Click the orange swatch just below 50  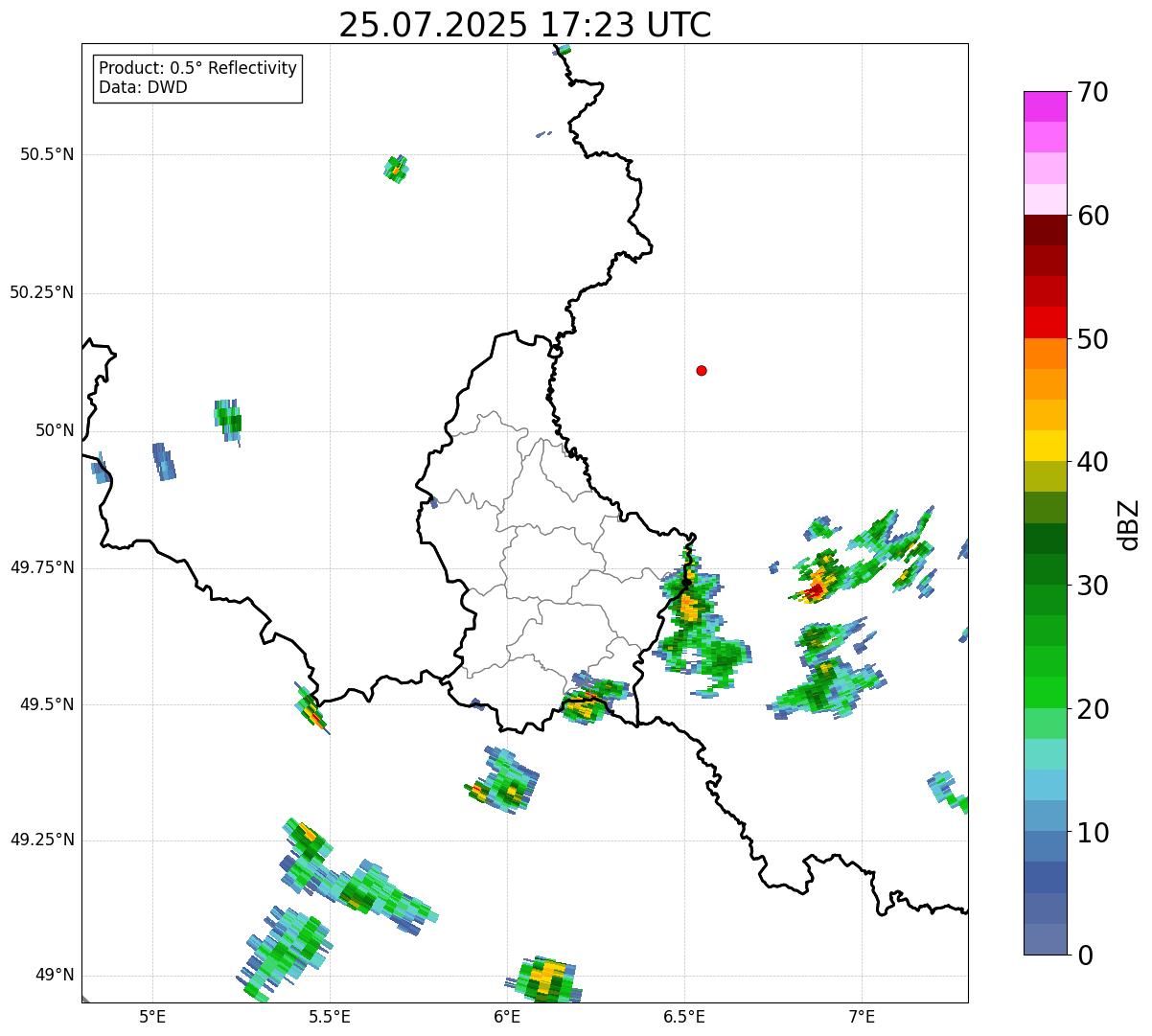click(x=1046, y=354)
